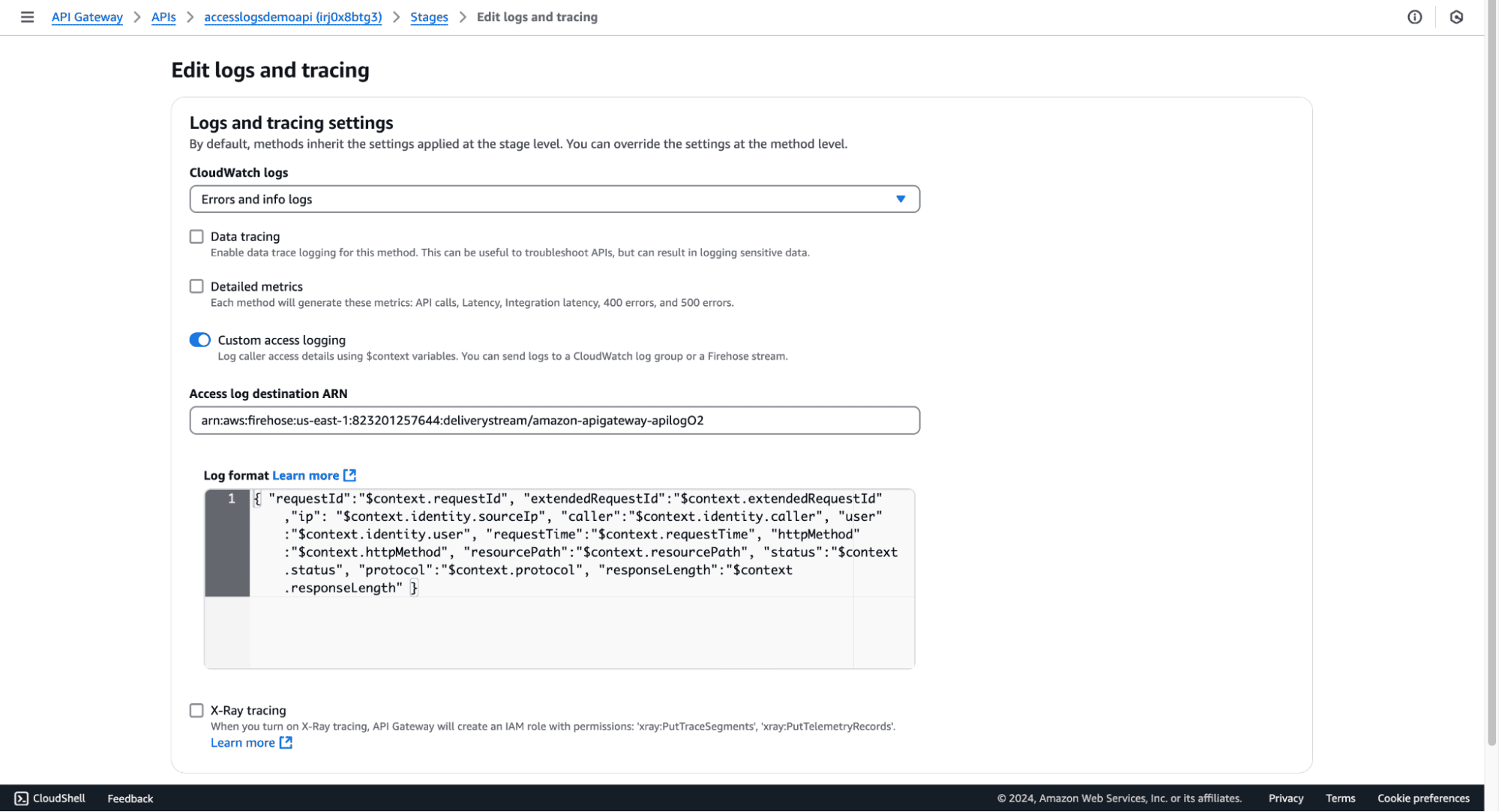Enable the Data tracing checkbox
The height and width of the screenshot is (812, 1499).
click(196, 236)
